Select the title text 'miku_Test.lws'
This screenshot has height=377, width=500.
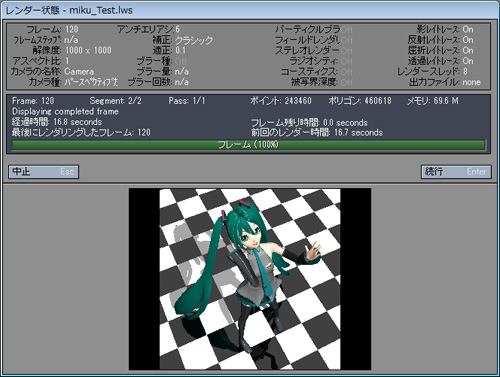click(x=101, y=10)
